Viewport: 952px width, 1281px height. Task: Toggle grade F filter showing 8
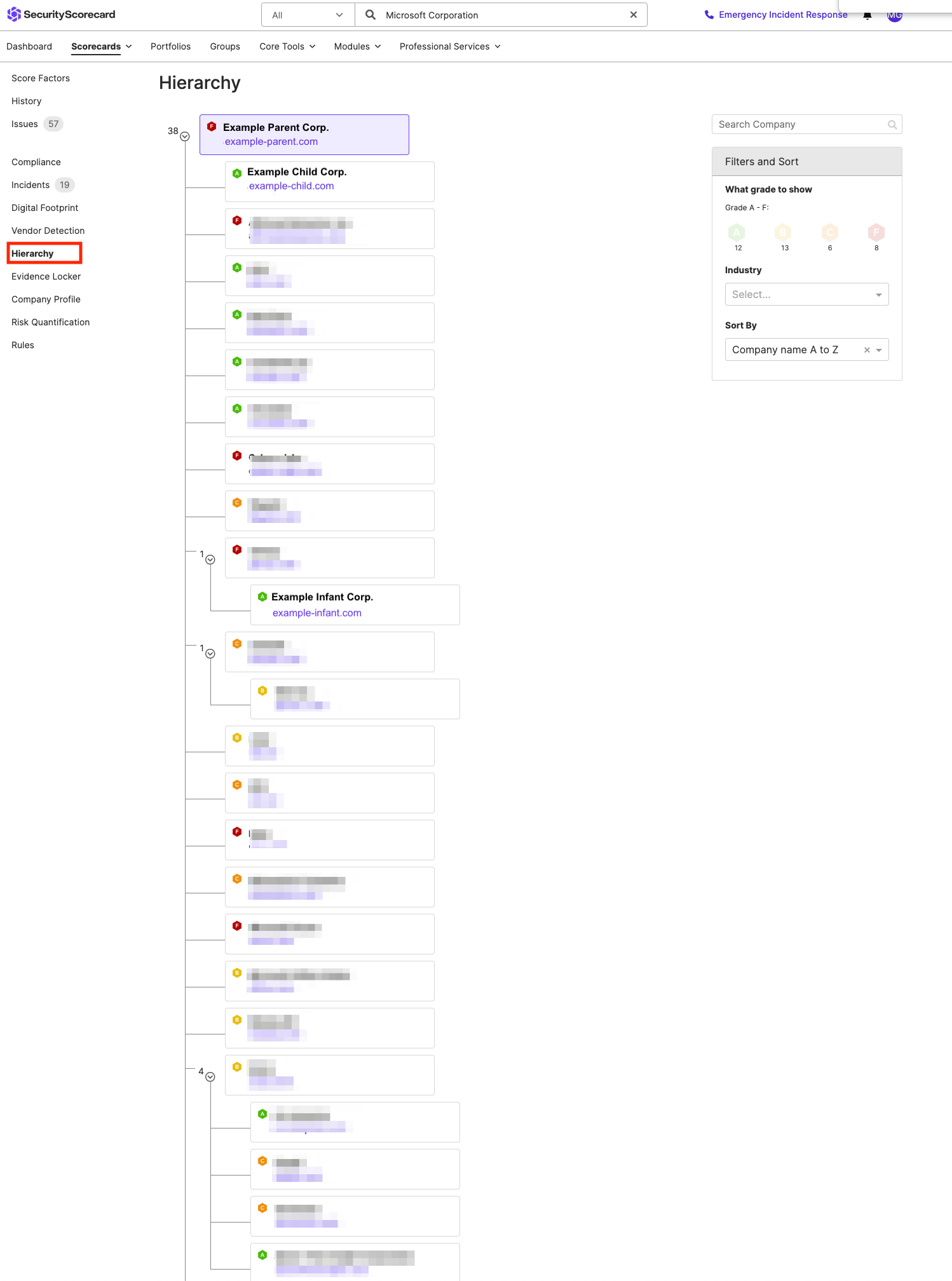click(x=876, y=233)
